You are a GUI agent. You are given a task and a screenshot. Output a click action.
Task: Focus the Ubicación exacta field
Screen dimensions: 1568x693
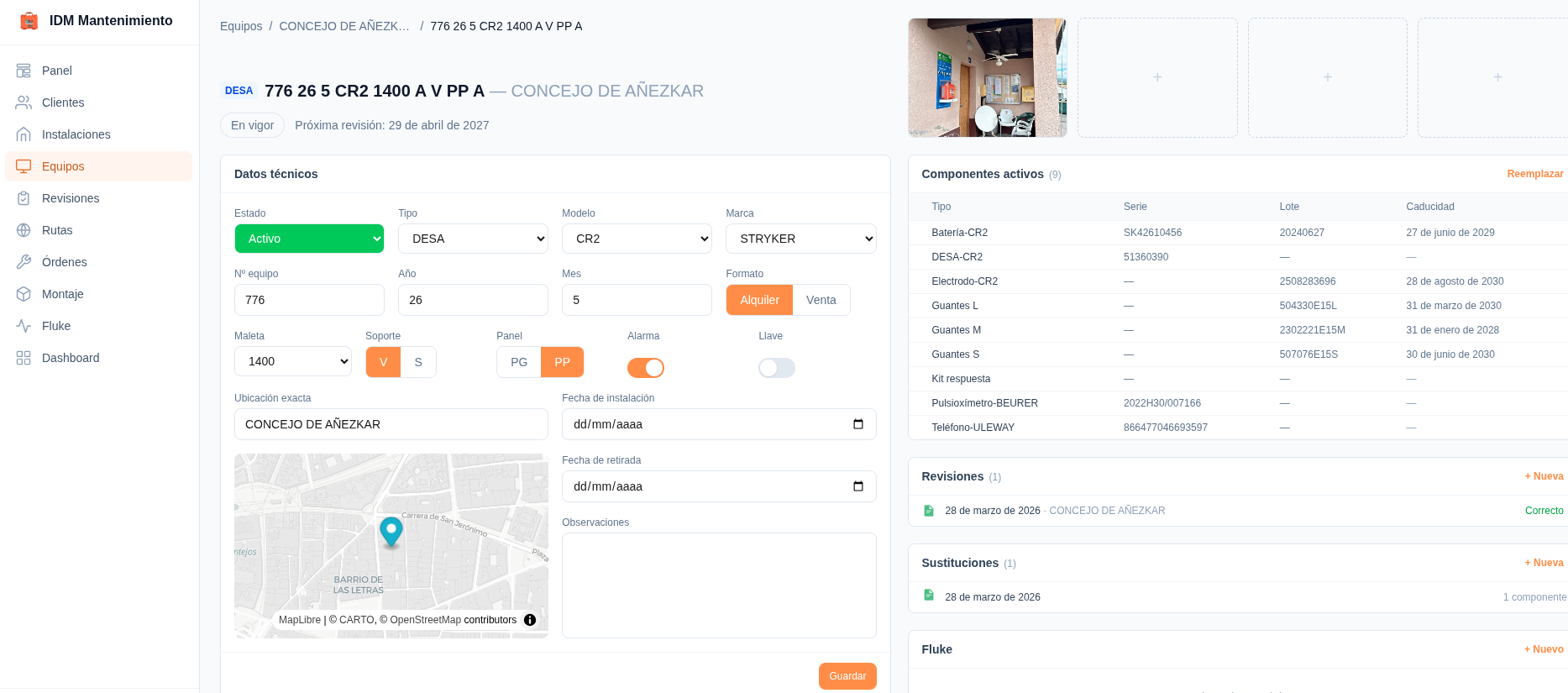point(391,424)
